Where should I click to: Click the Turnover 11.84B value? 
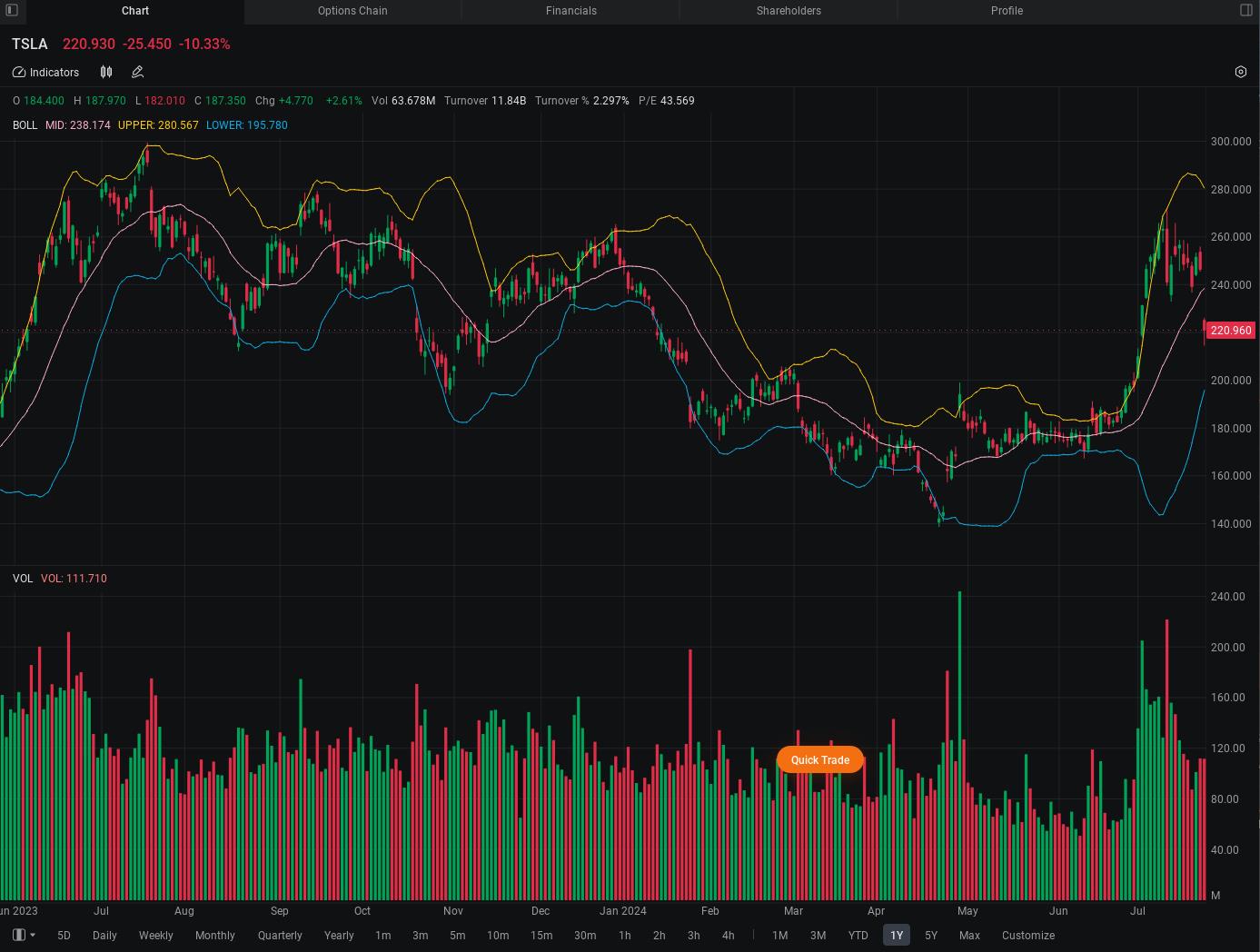[485, 101]
